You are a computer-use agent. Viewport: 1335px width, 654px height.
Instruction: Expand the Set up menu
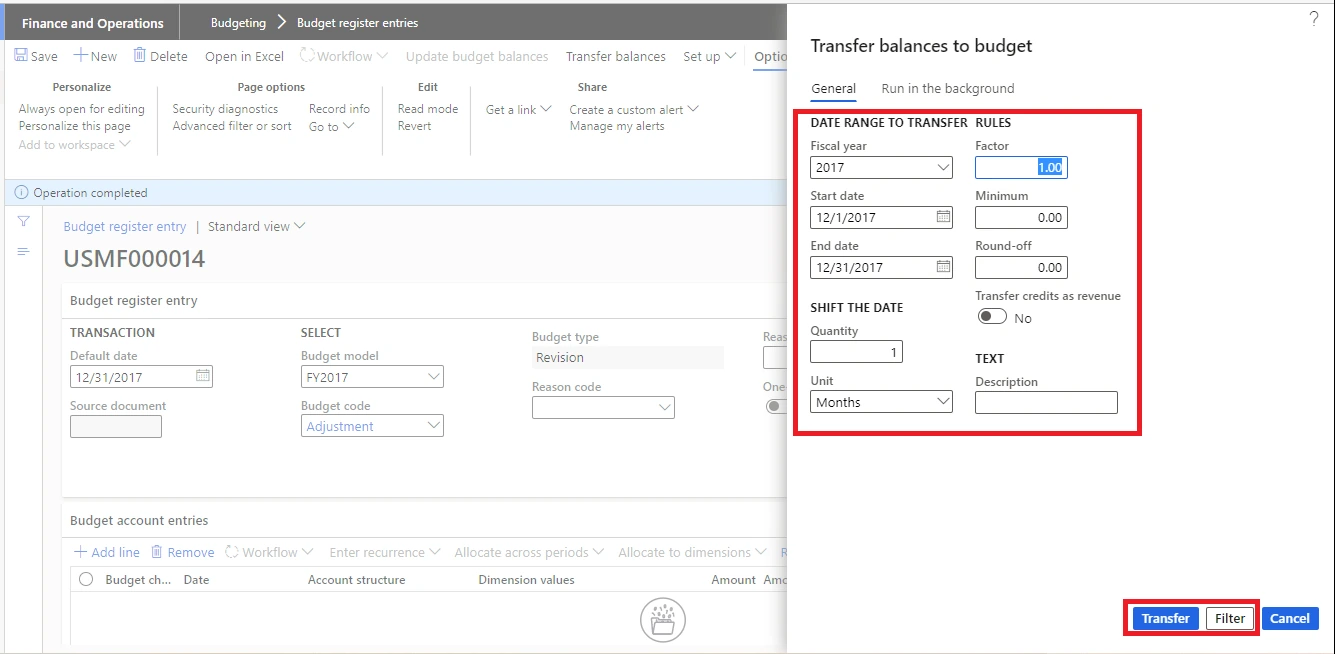pos(709,56)
